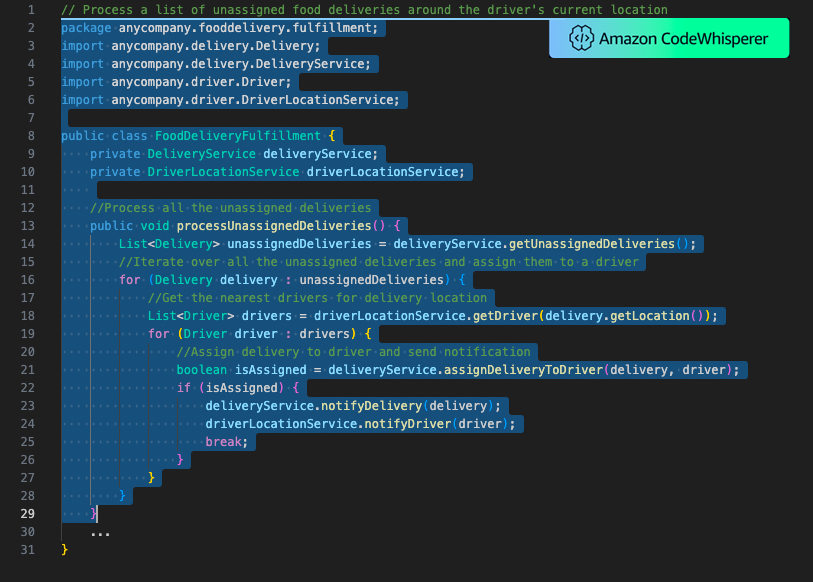Screen dimensions: 813x582
Task: Click deliveryService.notifyDelivery call
Action: [x=353, y=406]
